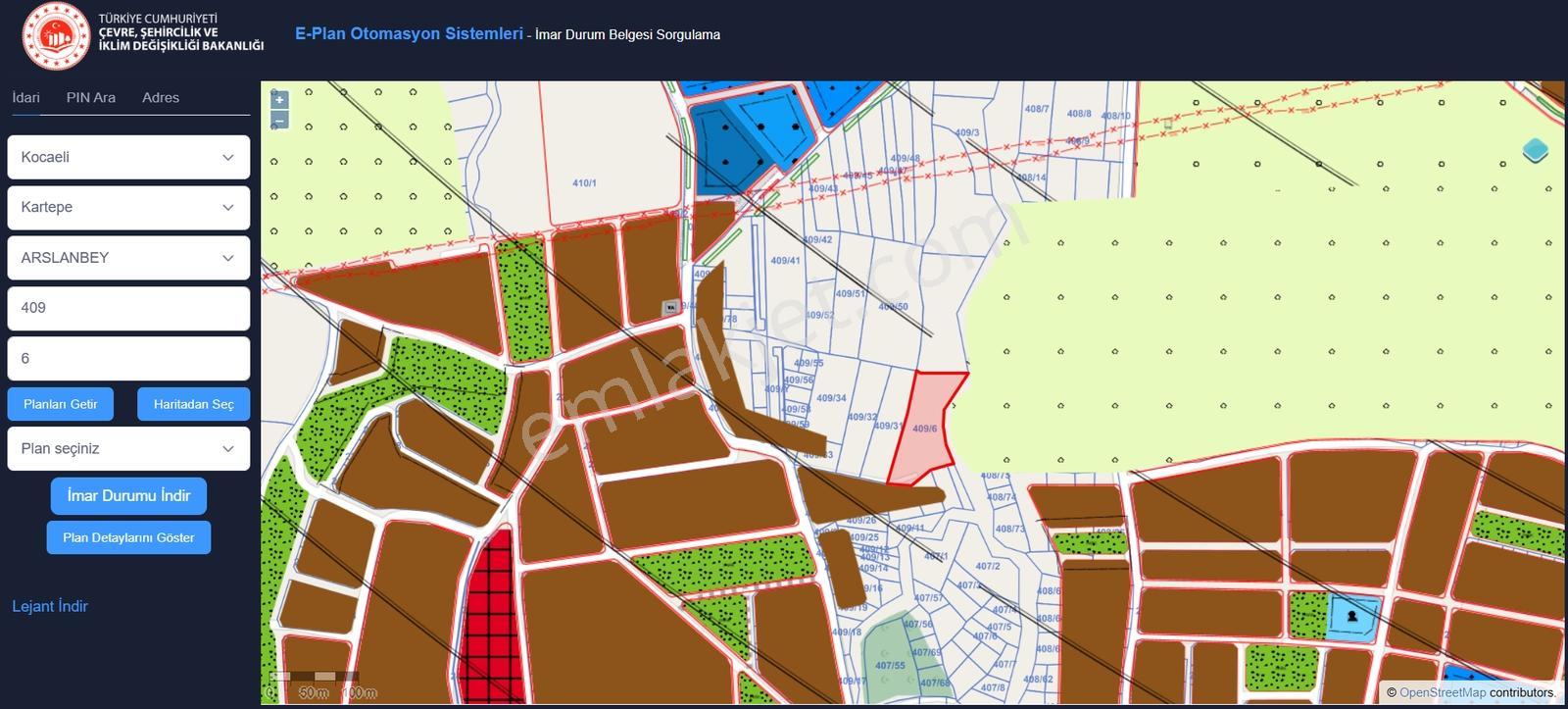
Task: Click parcel label 407/55 on the map
Action: tap(890, 666)
